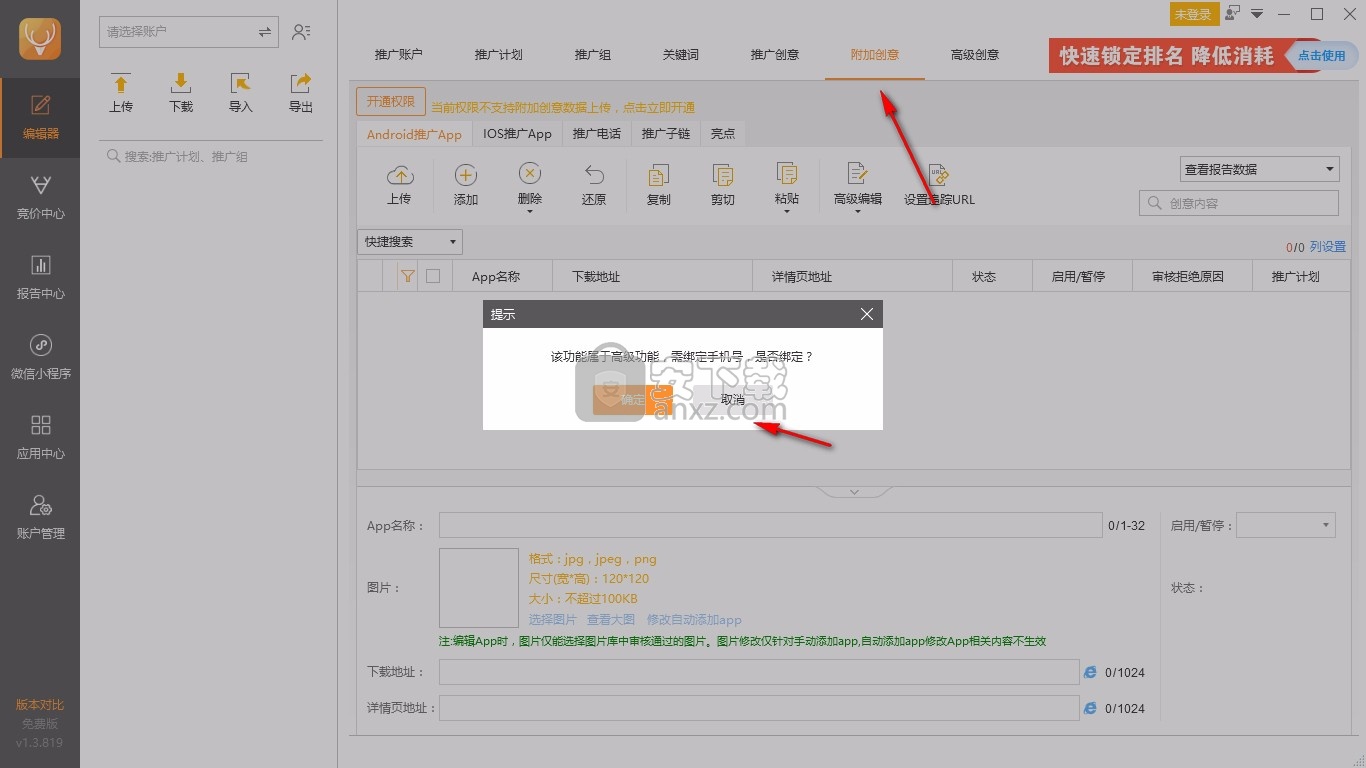Image resolution: width=1366 pixels, height=768 pixels.
Task: Click the Click to Use (点击使用) banner button
Action: [x=1321, y=55]
